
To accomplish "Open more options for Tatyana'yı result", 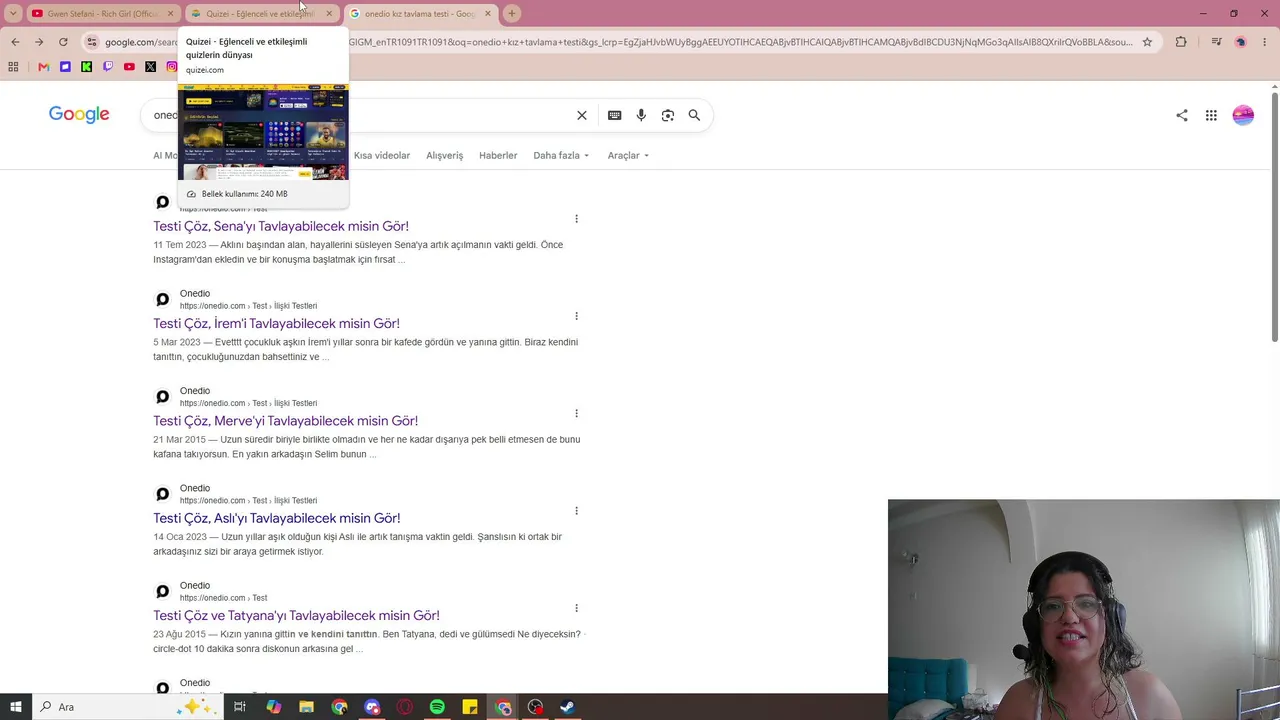I will click(576, 608).
